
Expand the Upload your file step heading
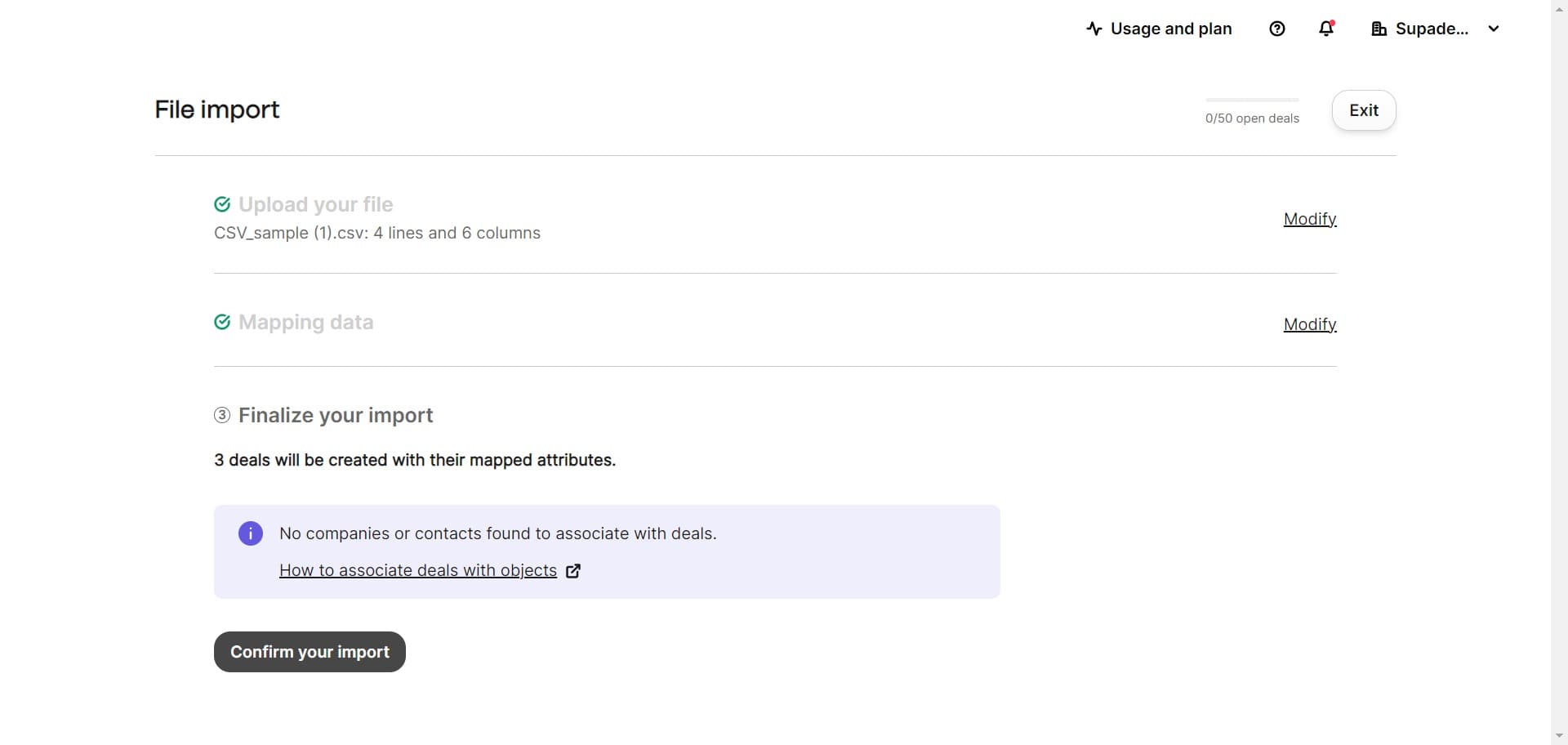315,204
